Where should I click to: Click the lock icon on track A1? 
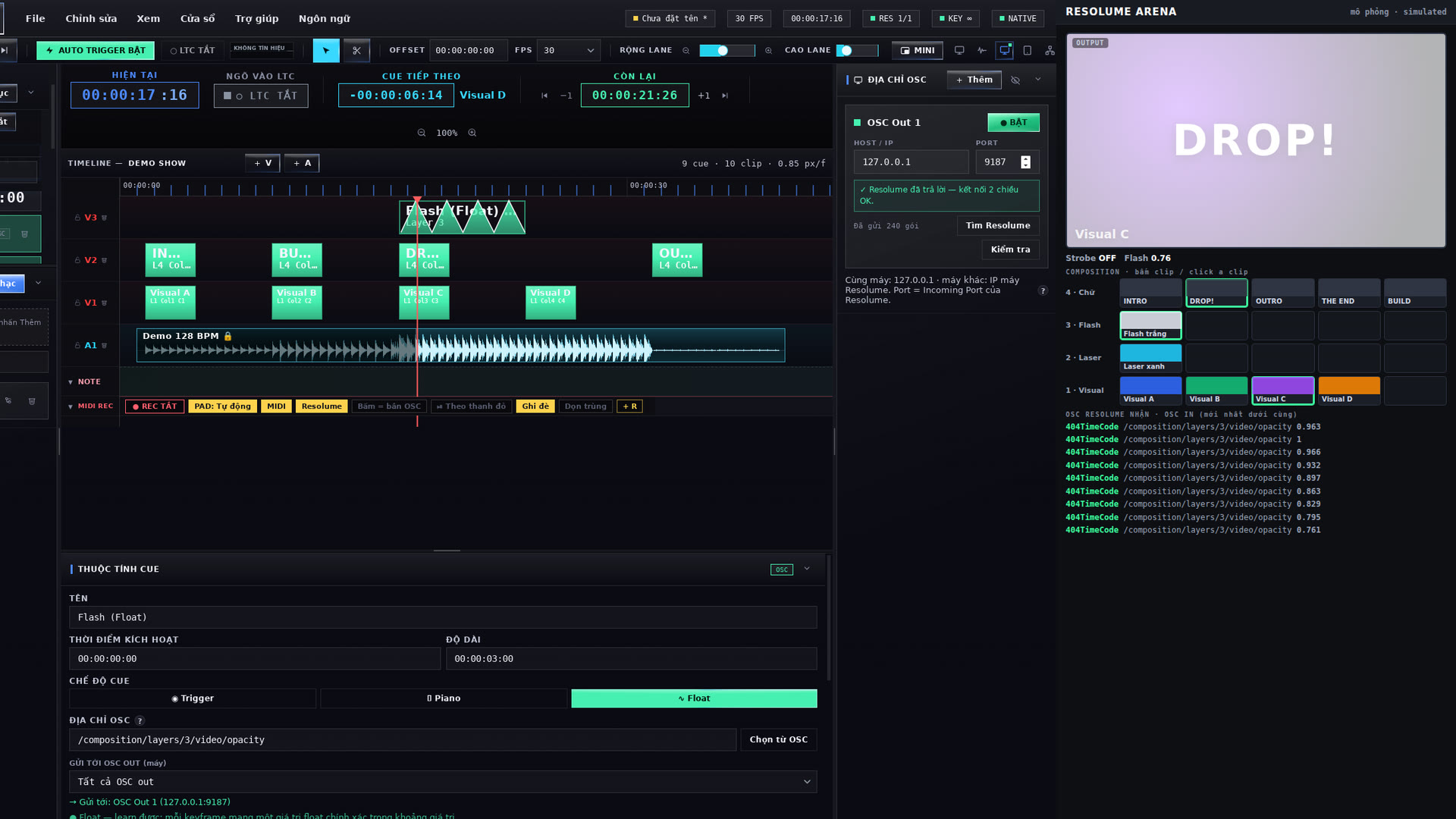[77, 345]
